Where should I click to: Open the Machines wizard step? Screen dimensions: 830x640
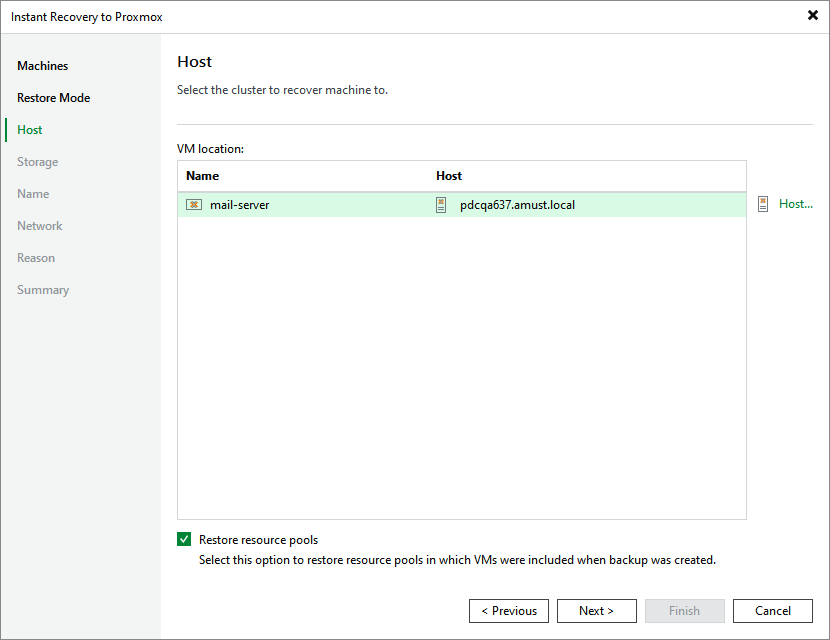tap(42, 66)
